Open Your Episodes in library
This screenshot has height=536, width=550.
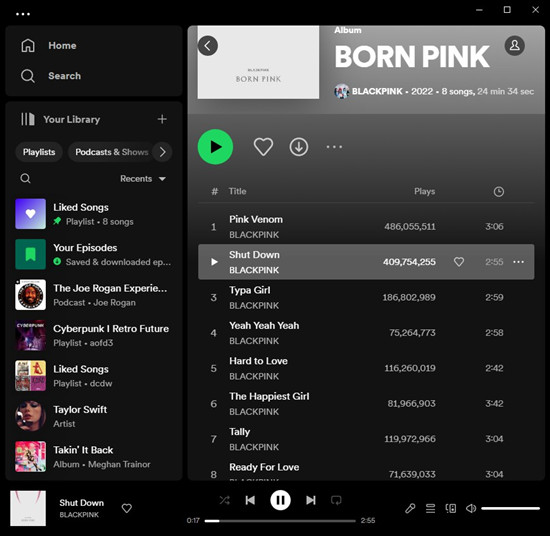click(94, 254)
